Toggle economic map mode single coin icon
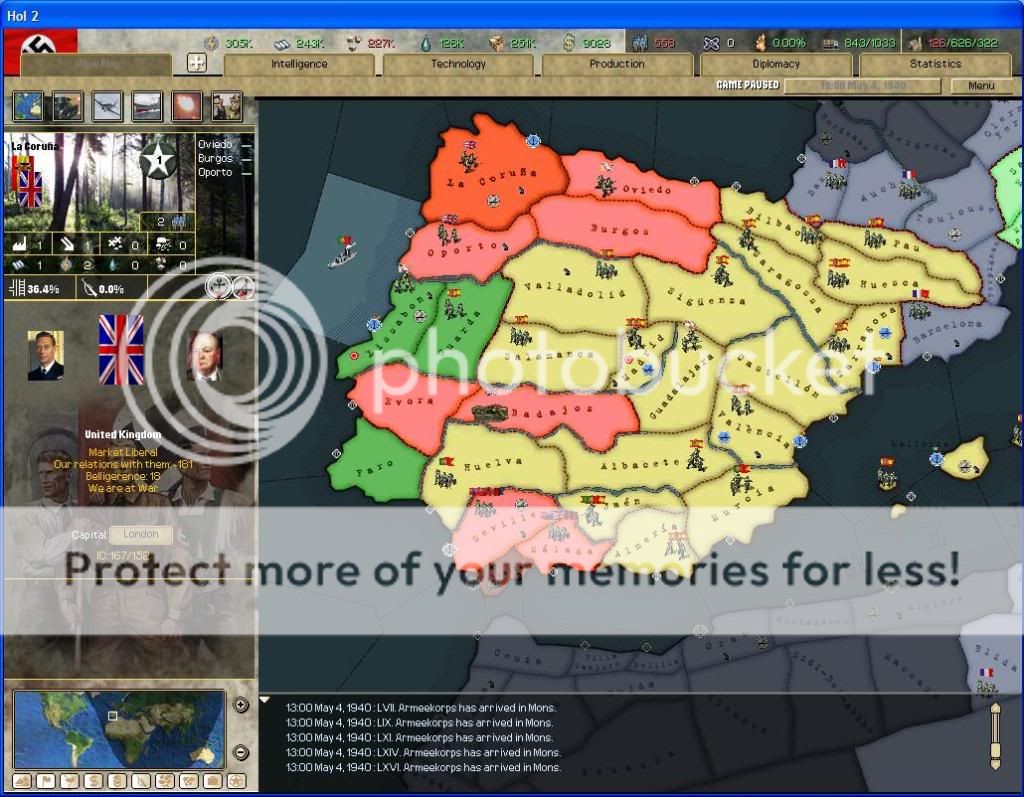 pos(93,781)
